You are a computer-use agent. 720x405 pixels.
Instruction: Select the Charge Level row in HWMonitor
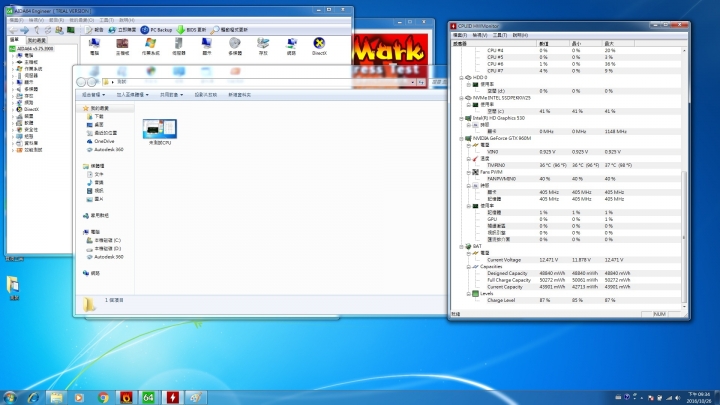click(x=566, y=300)
